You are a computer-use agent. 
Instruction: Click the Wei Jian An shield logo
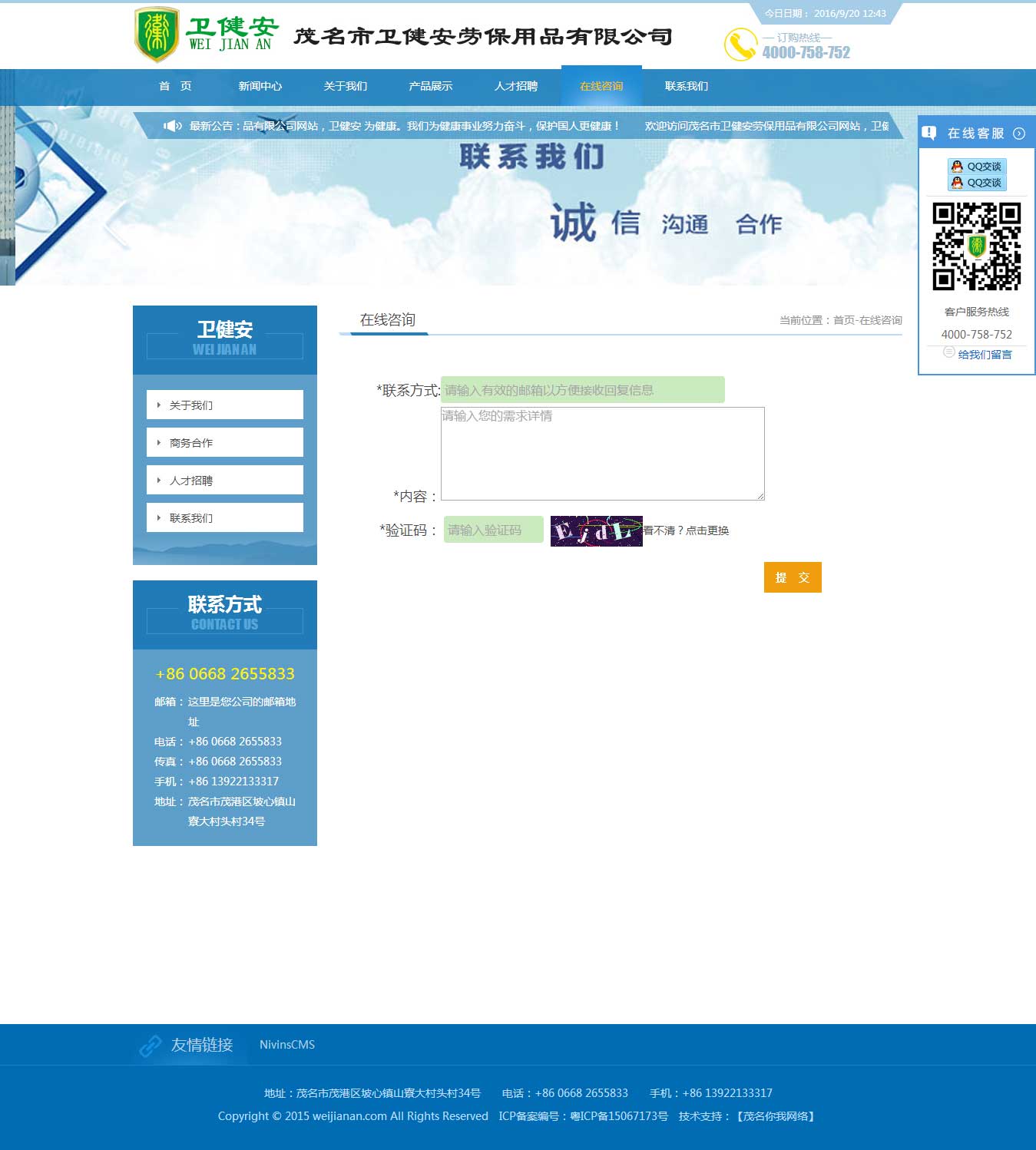click(157, 35)
